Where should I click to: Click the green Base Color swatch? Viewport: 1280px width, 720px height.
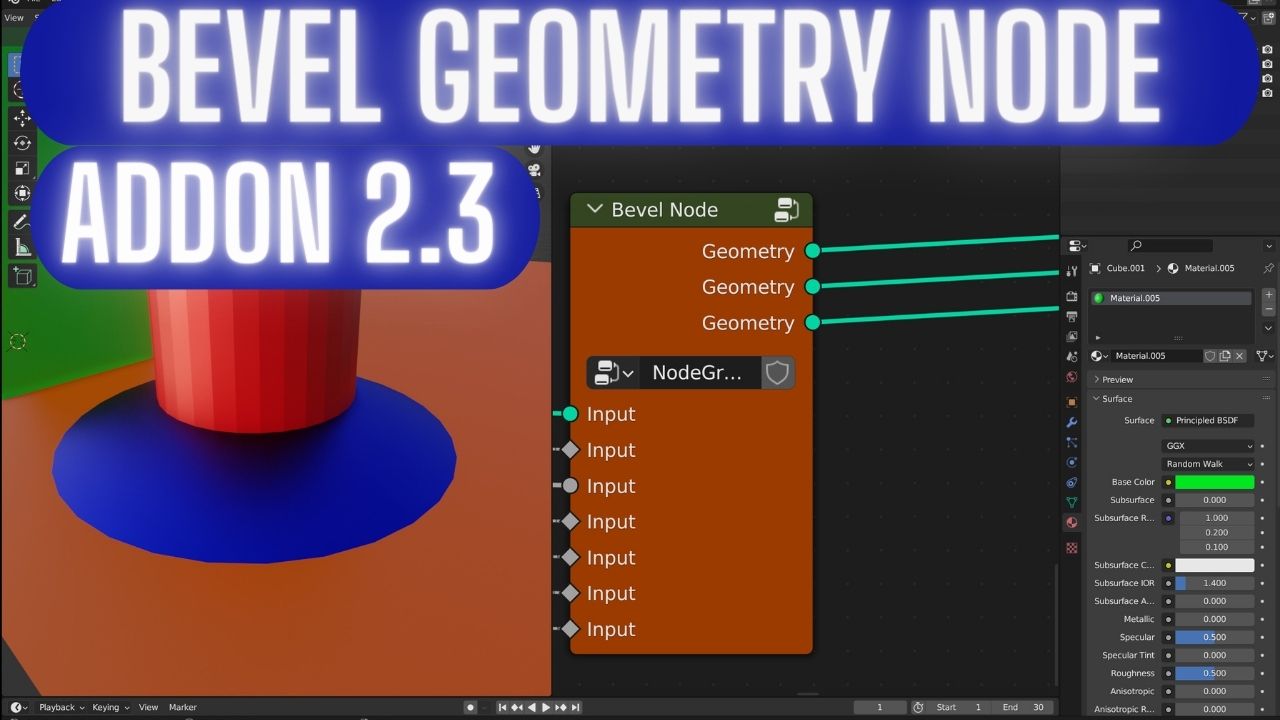pos(1214,481)
